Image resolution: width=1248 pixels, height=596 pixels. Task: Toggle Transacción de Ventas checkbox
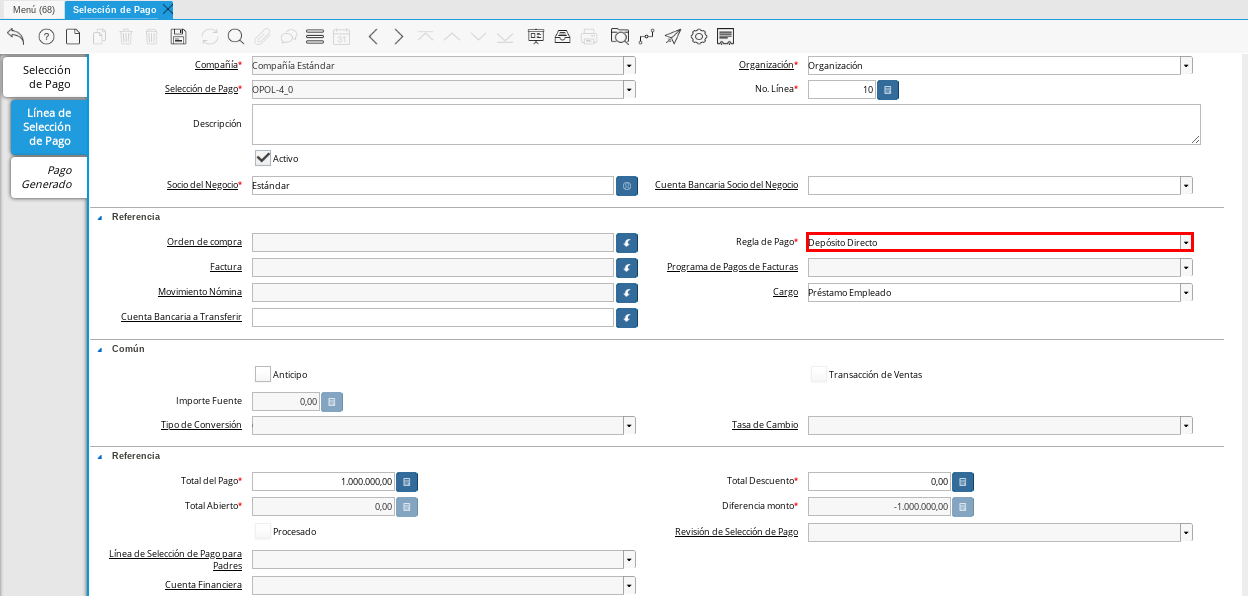tap(819, 374)
